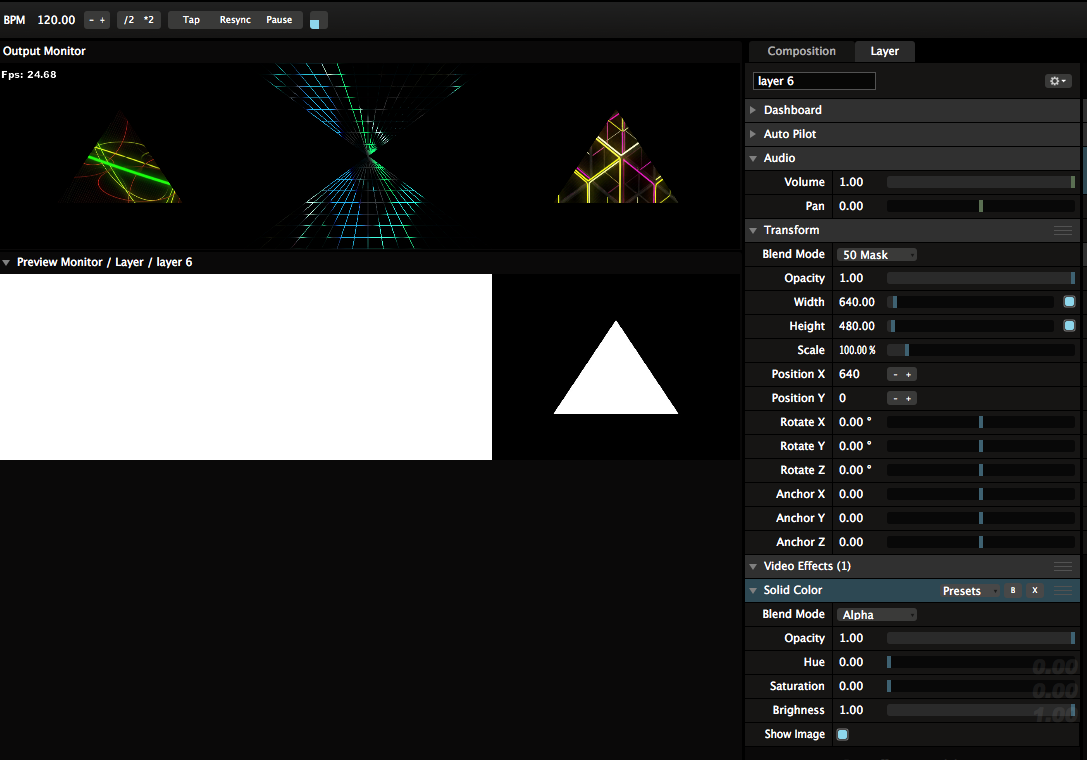Click the Video Effects drag handle icon
Image resolution: width=1087 pixels, height=760 pixels.
(x=1063, y=566)
